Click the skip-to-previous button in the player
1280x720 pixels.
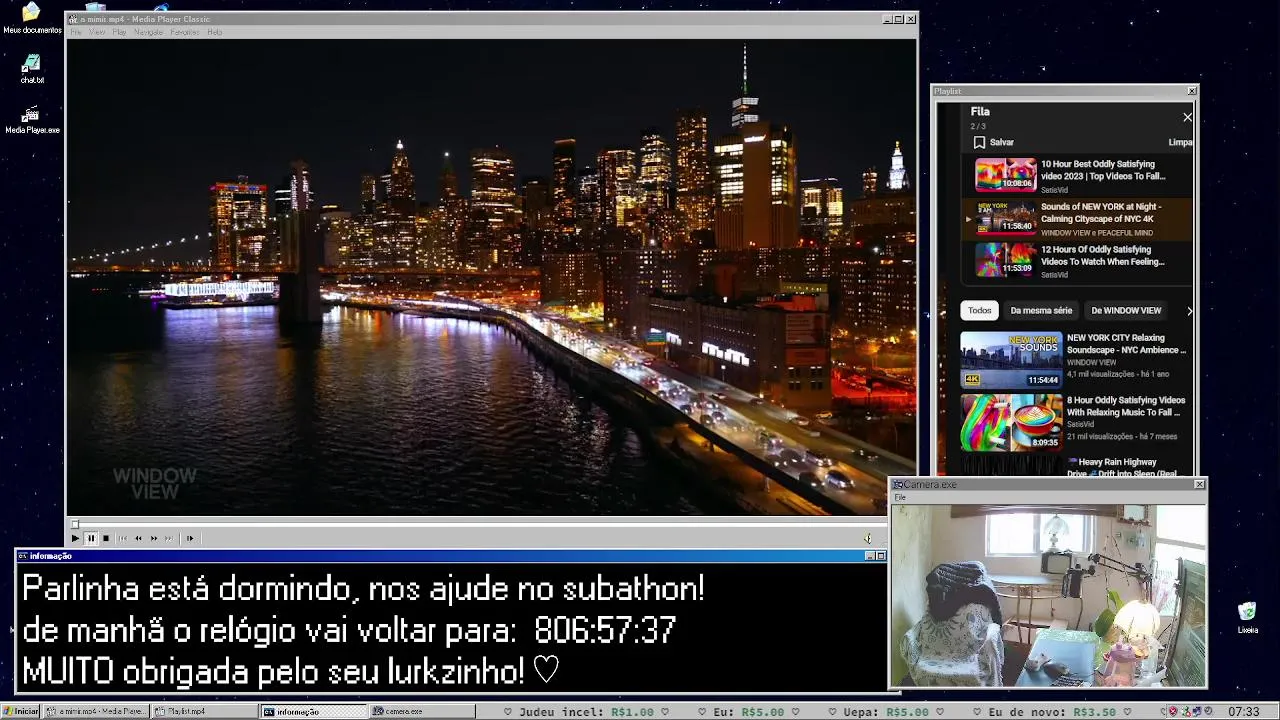click(123, 538)
